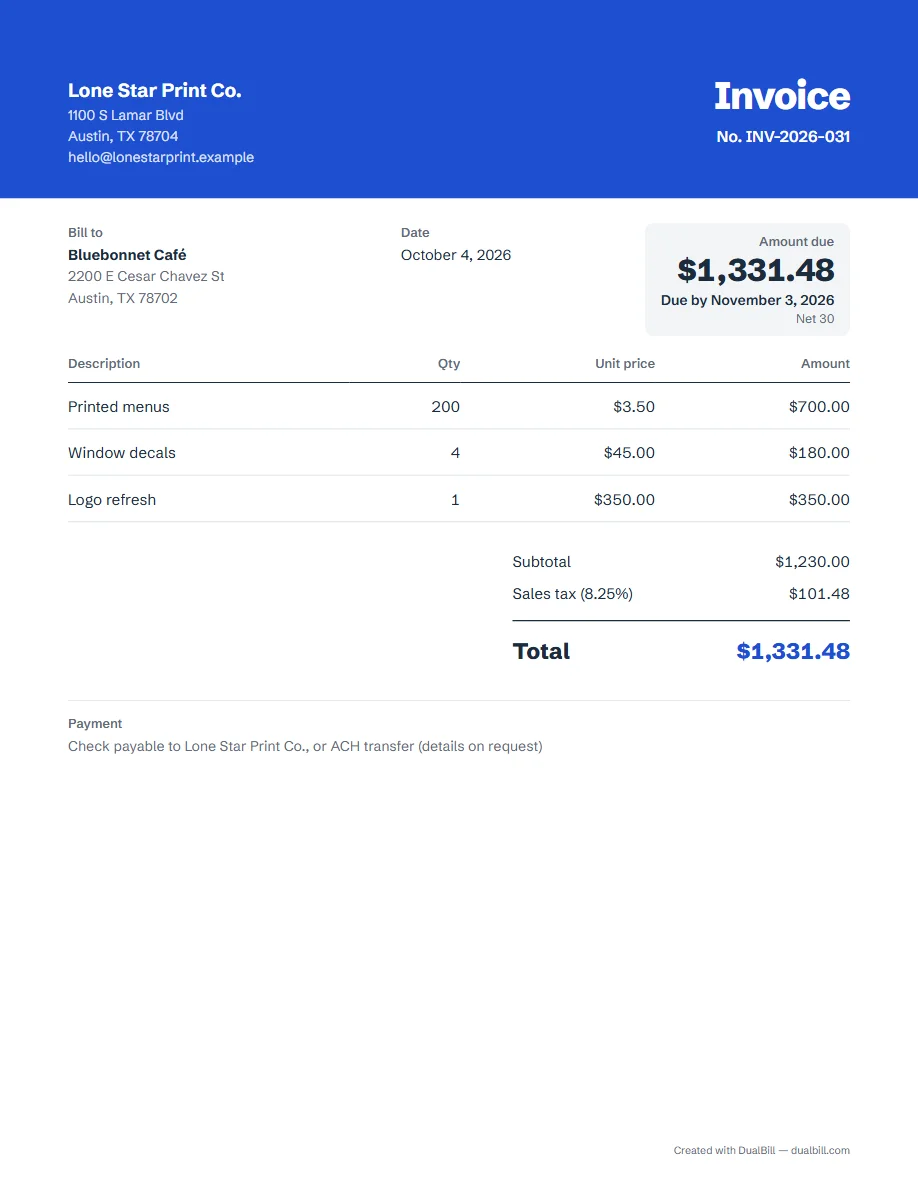Click quantity 1 for Logo refresh
The height and width of the screenshot is (1188, 918).
(455, 500)
